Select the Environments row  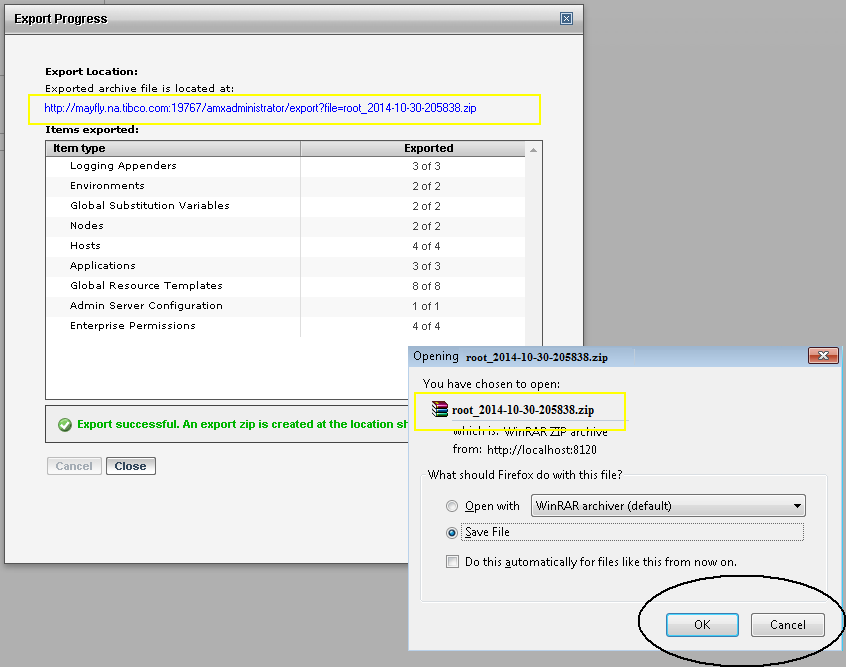tap(285, 186)
